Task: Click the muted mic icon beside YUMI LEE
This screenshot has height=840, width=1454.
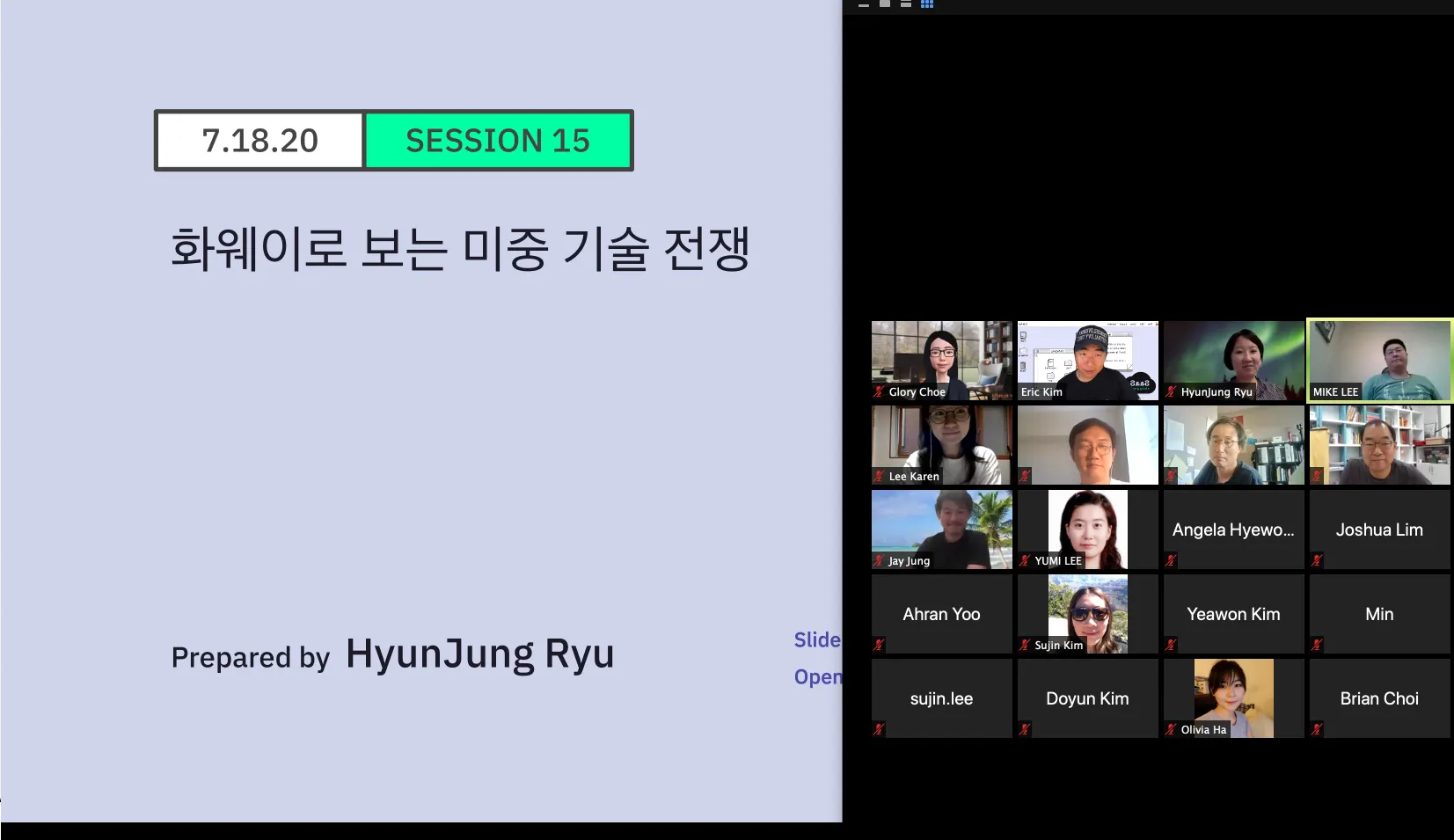Action: click(1025, 560)
